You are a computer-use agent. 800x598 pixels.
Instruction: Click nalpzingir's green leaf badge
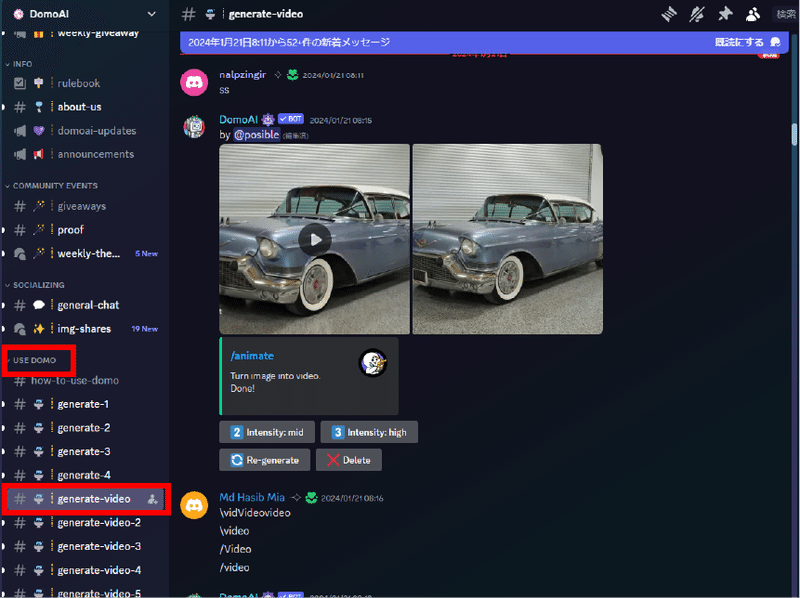pyautogui.click(x=292, y=75)
